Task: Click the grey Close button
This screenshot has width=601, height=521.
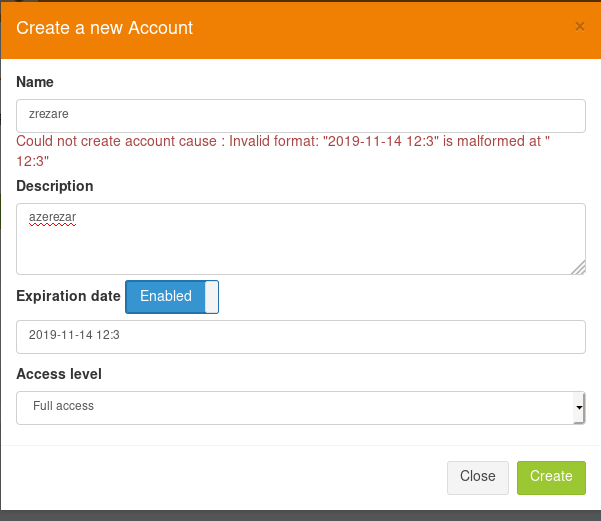Action: coord(478,478)
